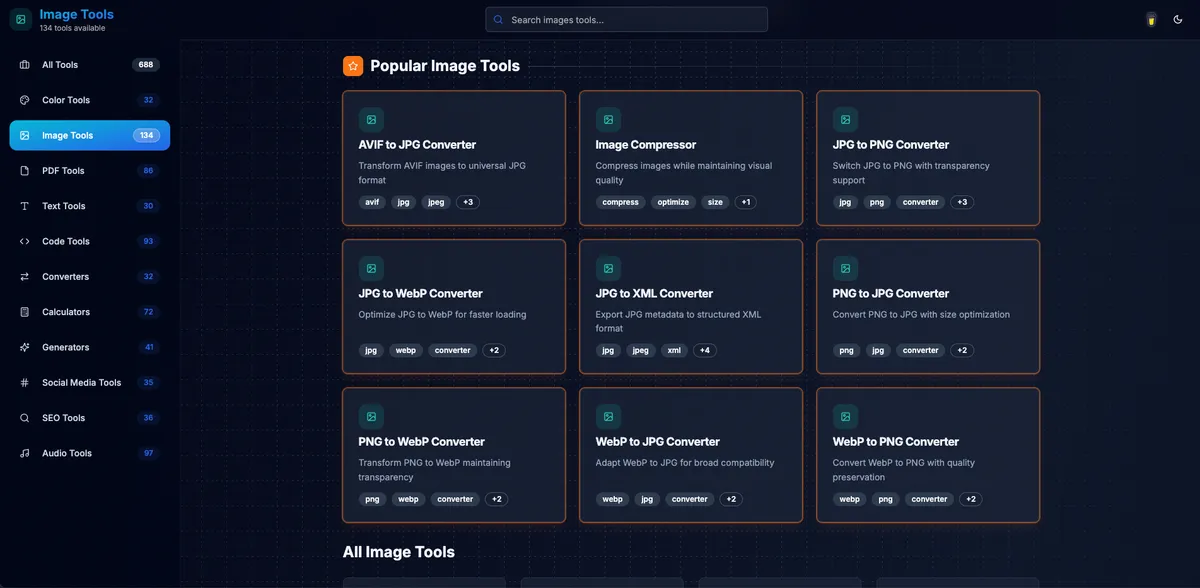The width and height of the screenshot is (1200, 588).
Task: Click the WebP to JPG Converter card icon
Action: tap(608, 416)
